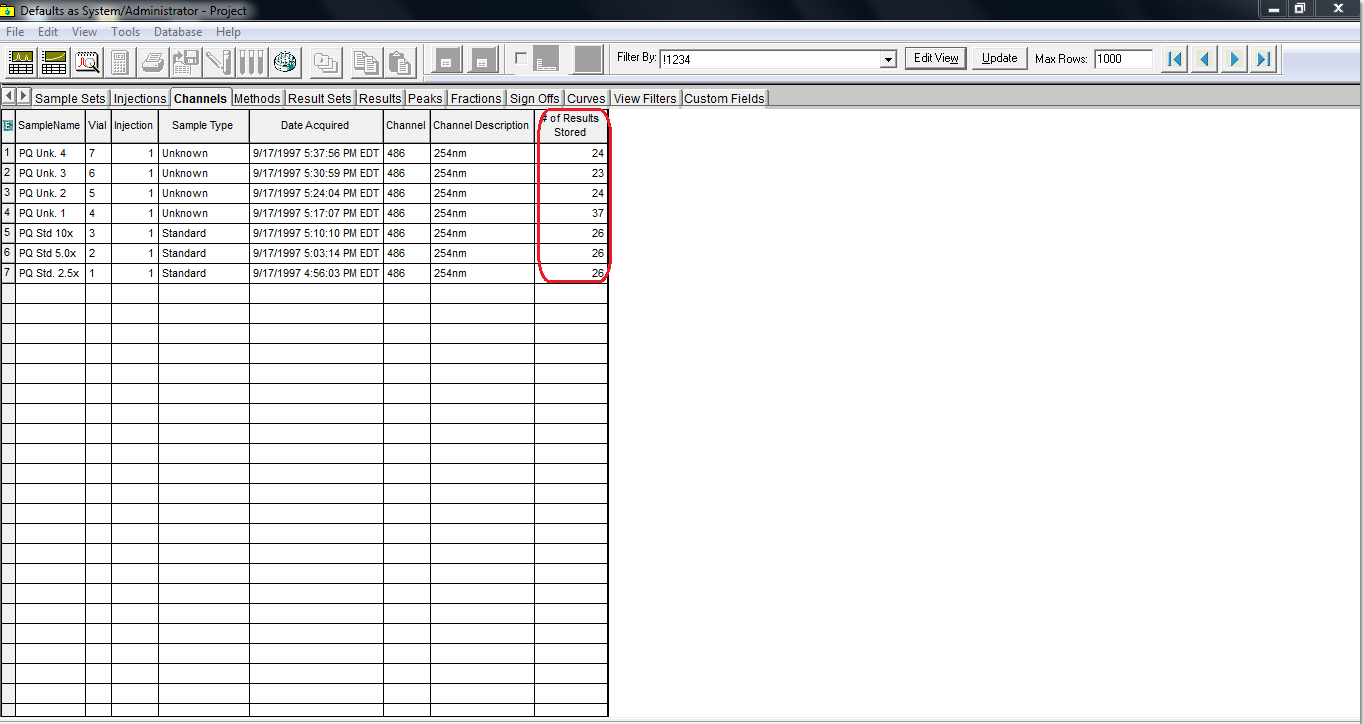Click the globe toolbar icon
The image size is (1364, 724).
coord(285,61)
